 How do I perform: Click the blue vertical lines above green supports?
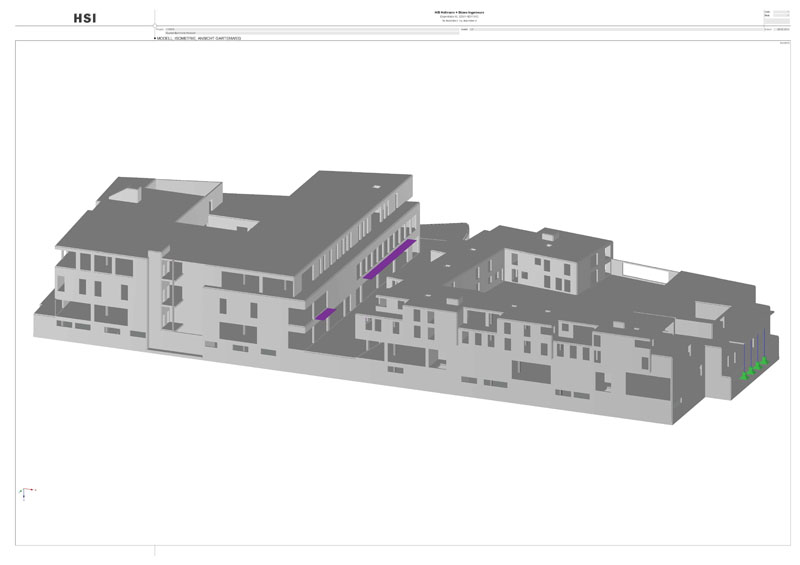[757, 348]
